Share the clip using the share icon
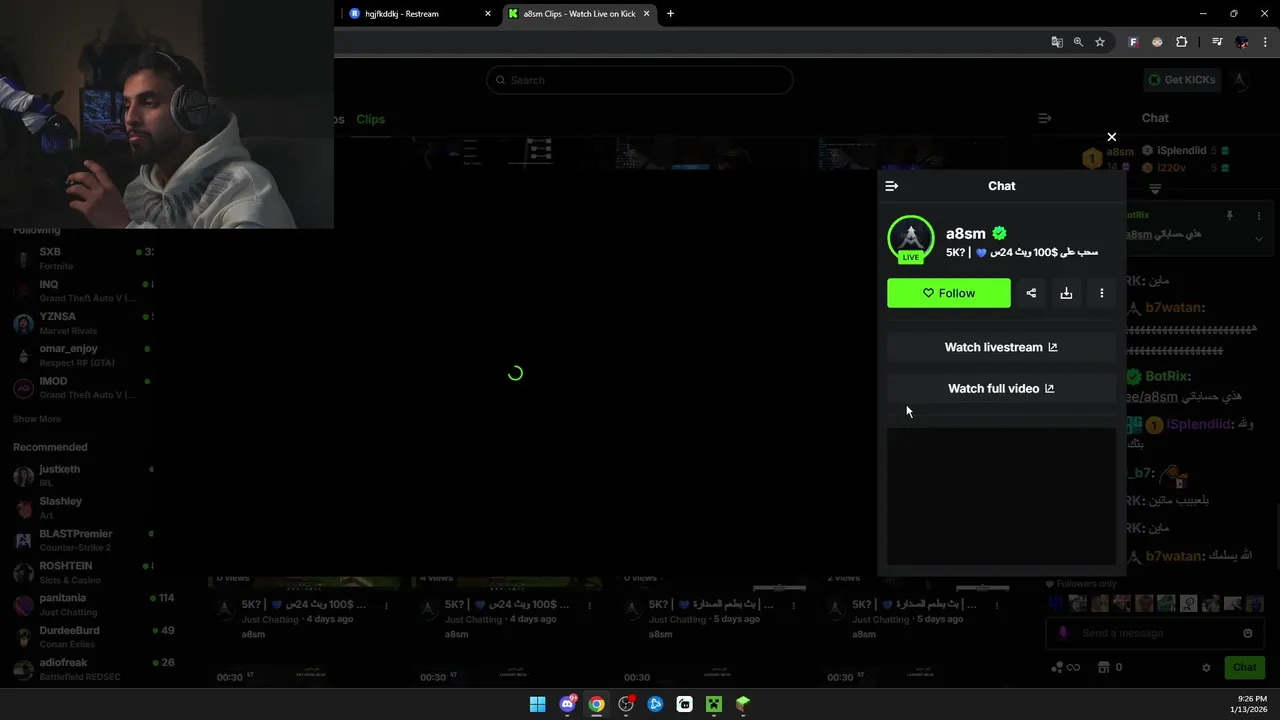The height and width of the screenshot is (720, 1280). pos(1031,293)
